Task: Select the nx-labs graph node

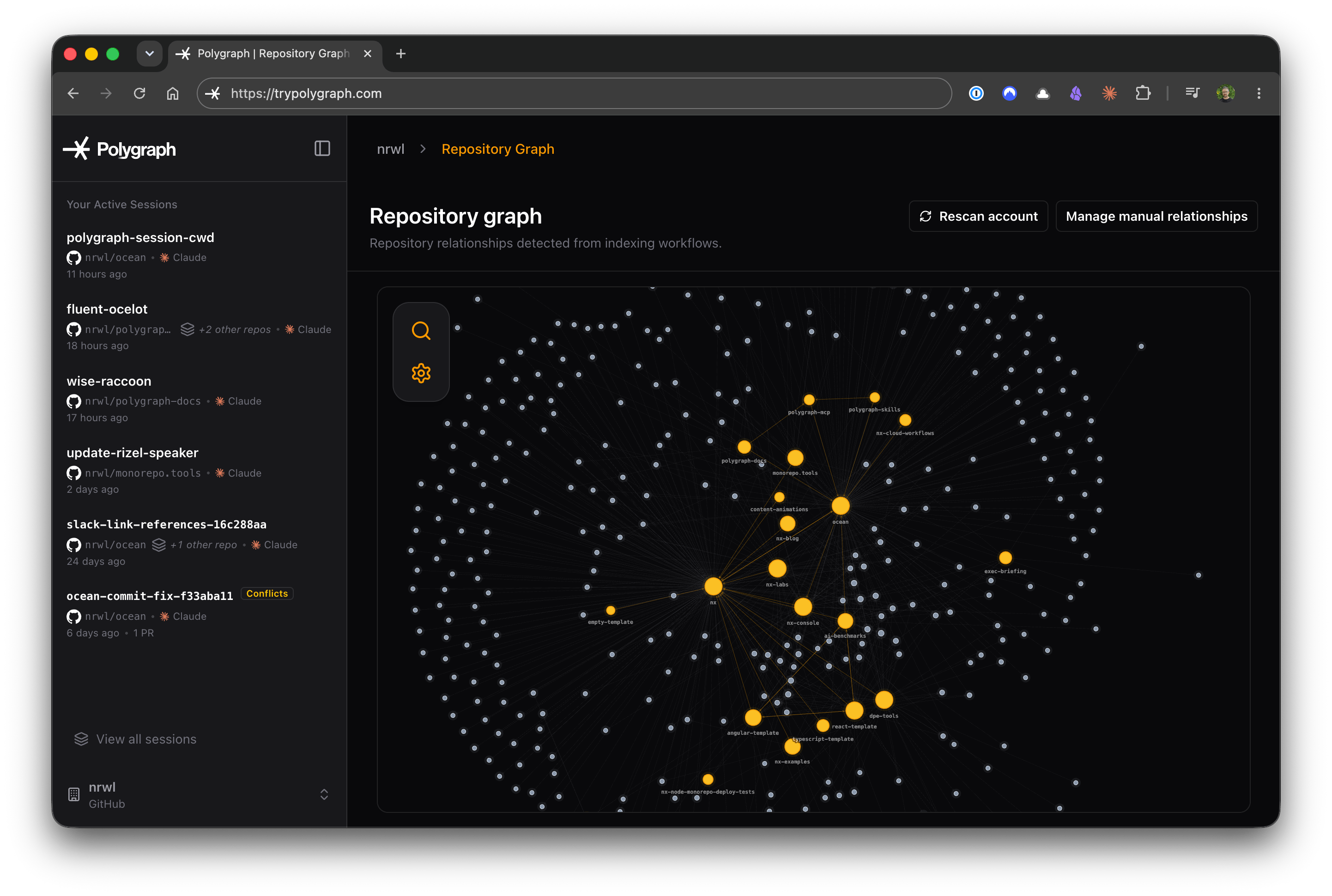Action: (777, 569)
